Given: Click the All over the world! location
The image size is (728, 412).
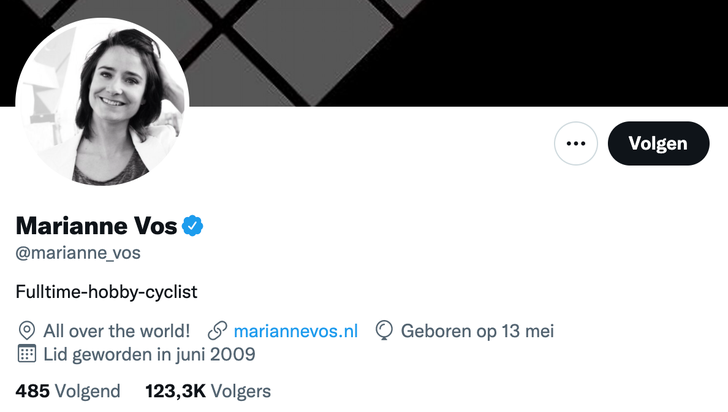Looking at the screenshot, I should tap(117, 330).
